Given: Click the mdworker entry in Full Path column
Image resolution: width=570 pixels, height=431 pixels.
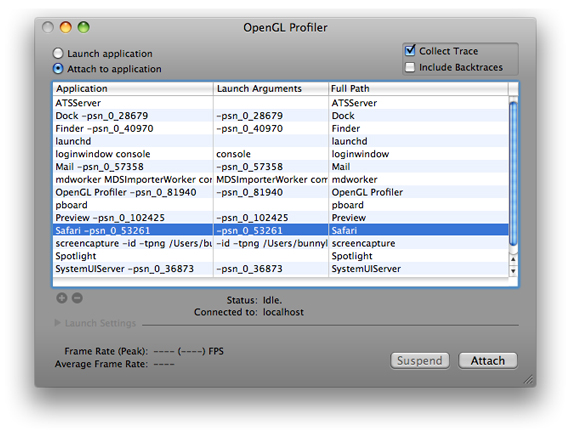Looking at the screenshot, I should 418,180.
